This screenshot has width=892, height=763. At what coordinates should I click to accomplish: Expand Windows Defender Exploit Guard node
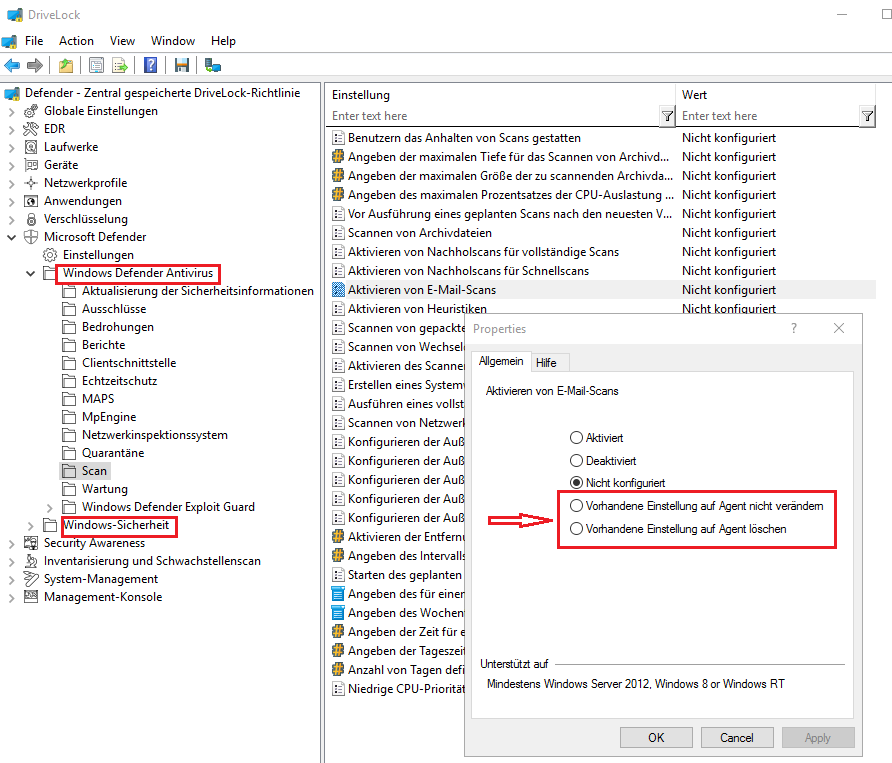click(x=49, y=508)
